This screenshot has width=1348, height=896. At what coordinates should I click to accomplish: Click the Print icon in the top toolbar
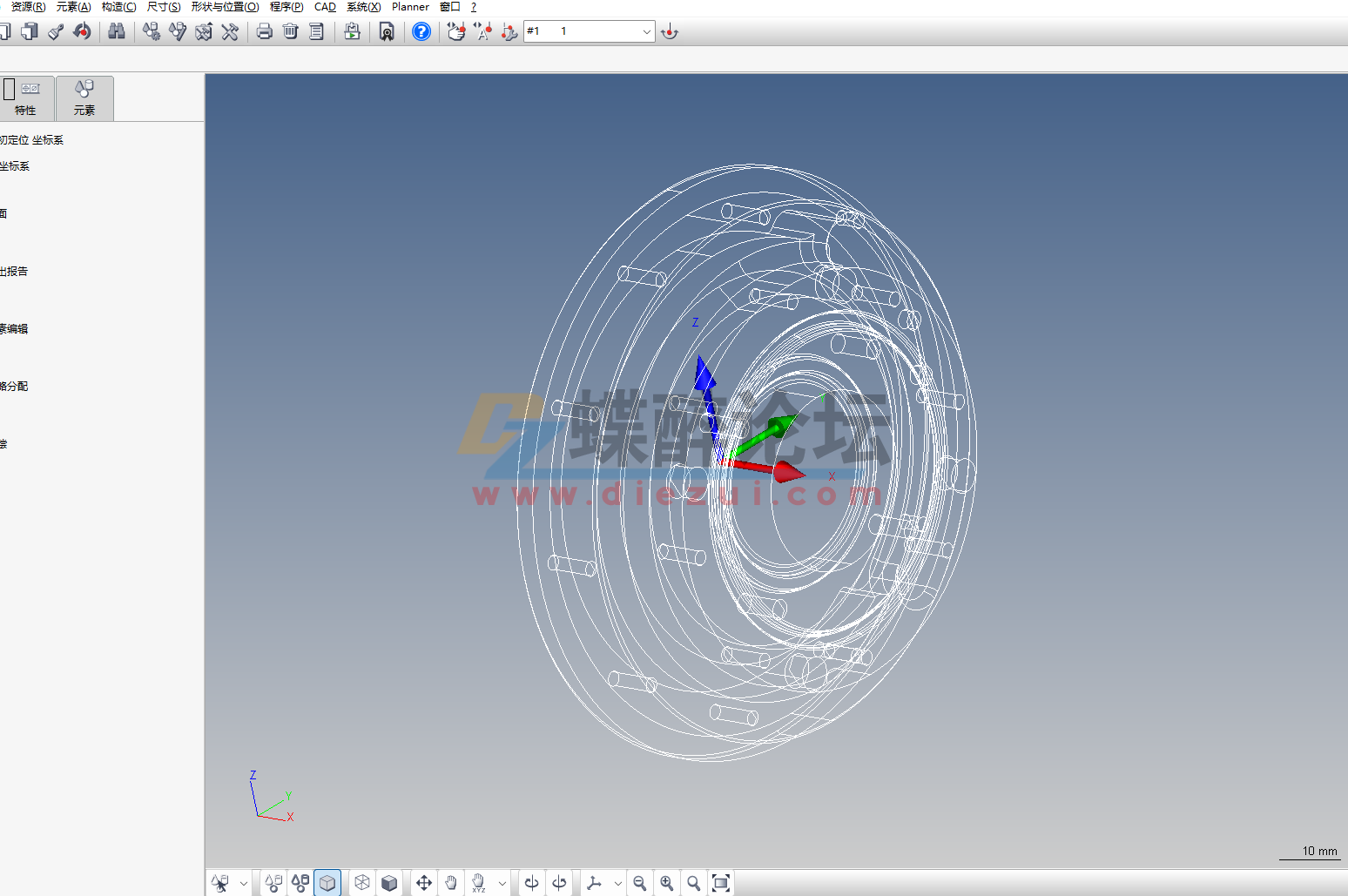pos(264,30)
